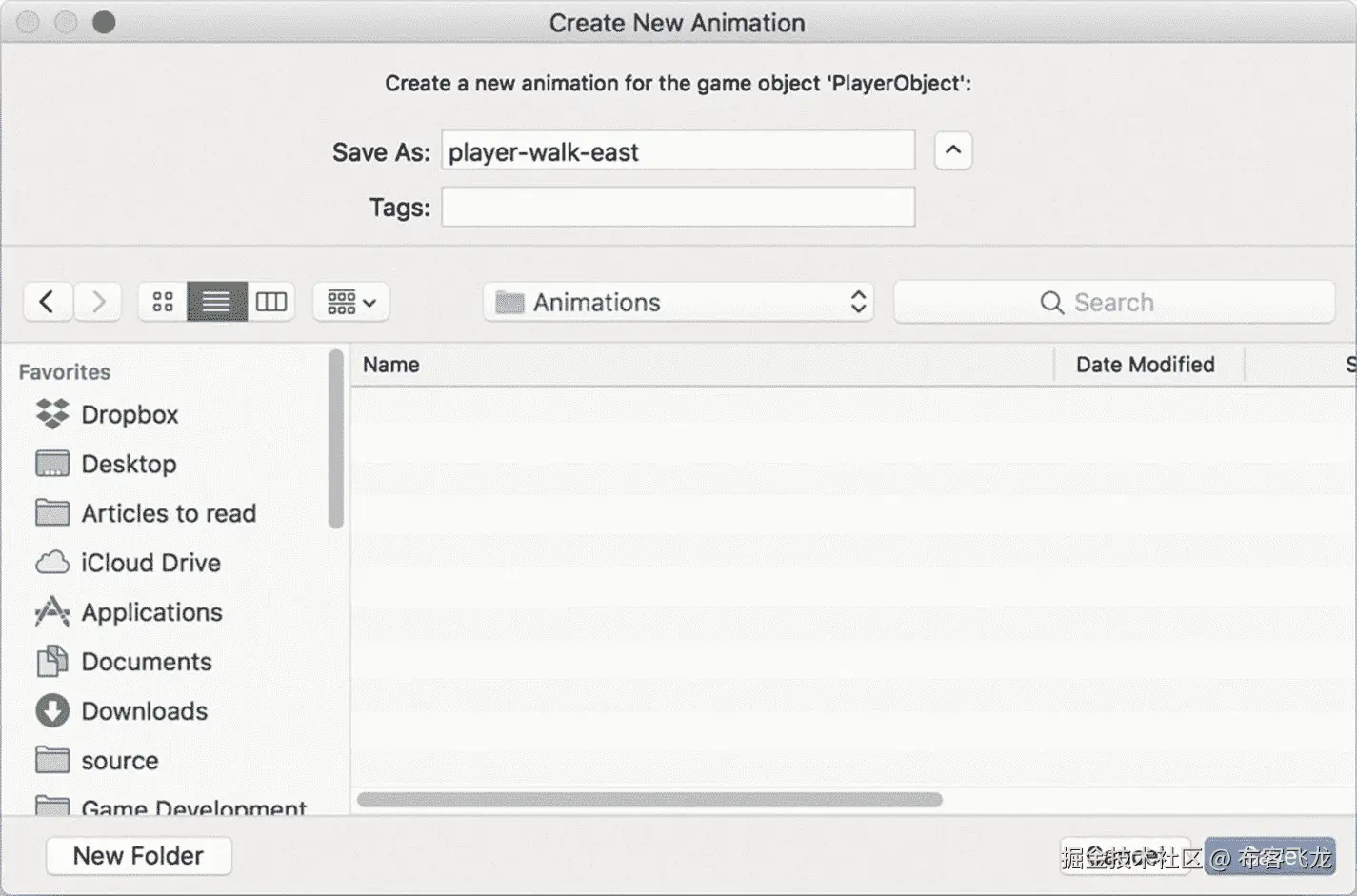Click the sidebar vertical scrollbar
The image size is (1357, 896).
coord(335,439)
